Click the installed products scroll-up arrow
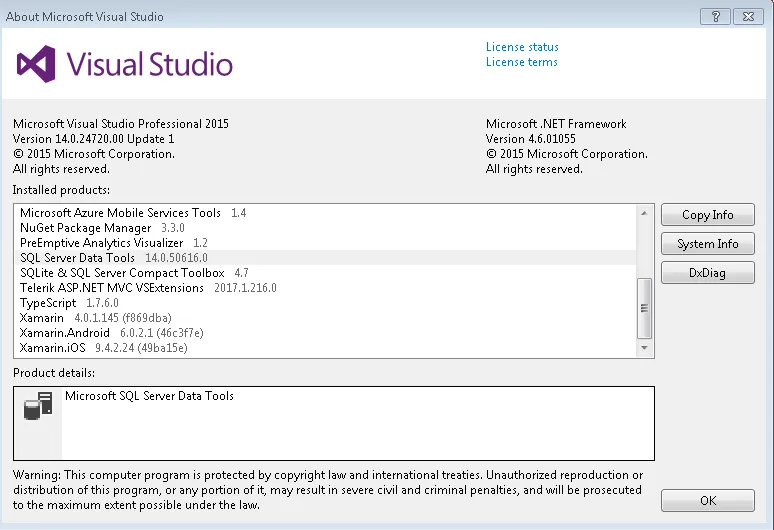 (644, 213)
